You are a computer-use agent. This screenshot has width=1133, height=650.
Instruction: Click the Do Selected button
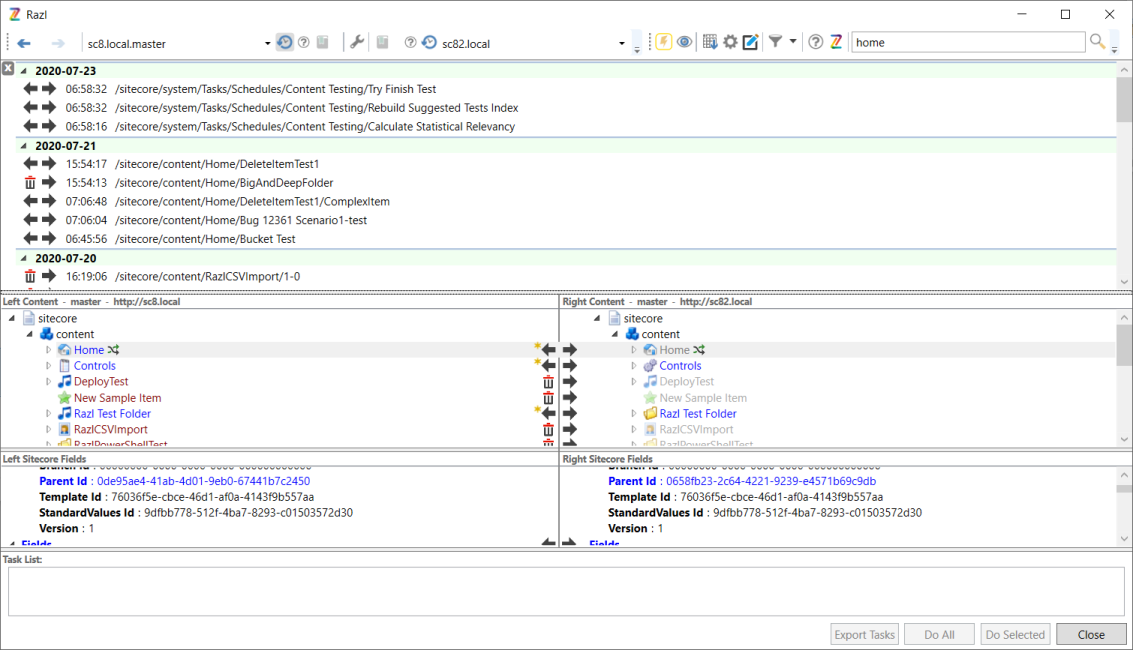coord(1015,634)
